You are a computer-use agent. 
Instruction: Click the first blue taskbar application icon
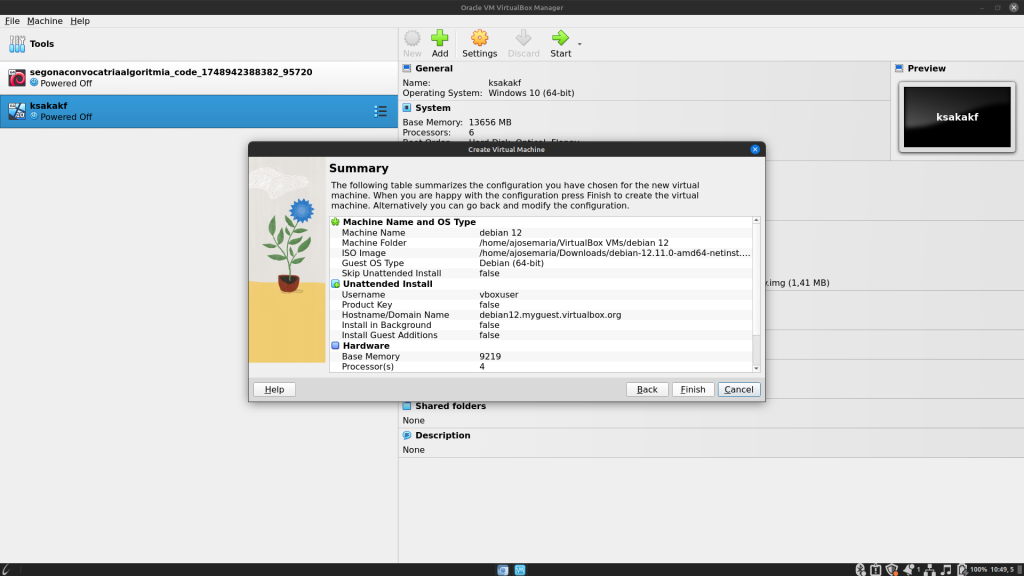pyautogui.click(x=502, y=569)
